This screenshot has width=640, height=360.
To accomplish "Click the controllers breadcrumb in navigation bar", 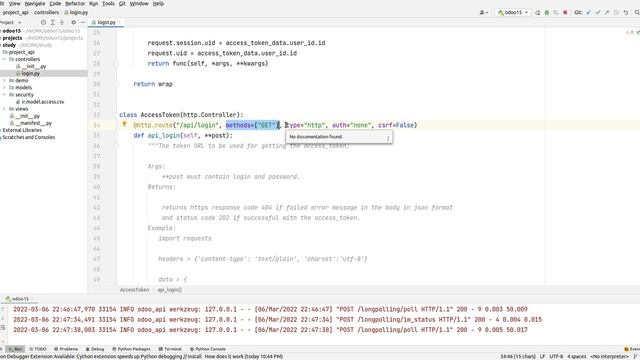I will click(47, 13).
